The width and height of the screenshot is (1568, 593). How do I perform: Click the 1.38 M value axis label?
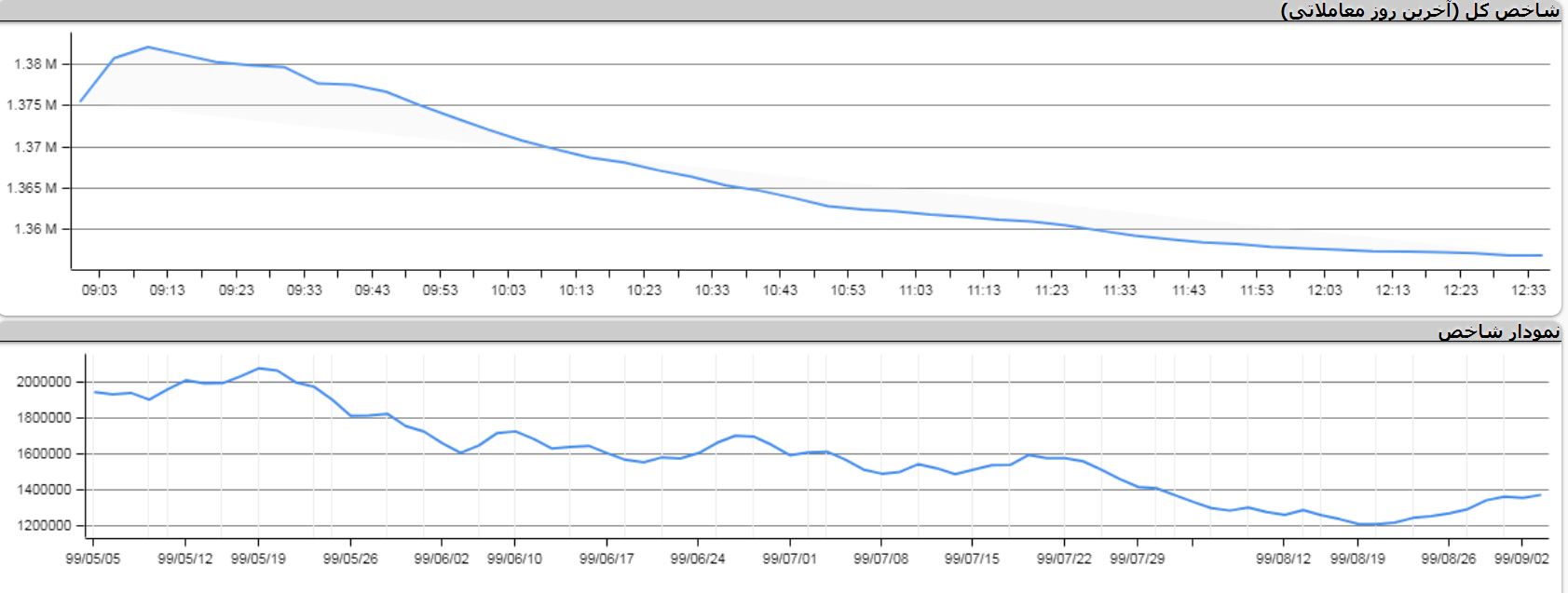coord(35,64)
